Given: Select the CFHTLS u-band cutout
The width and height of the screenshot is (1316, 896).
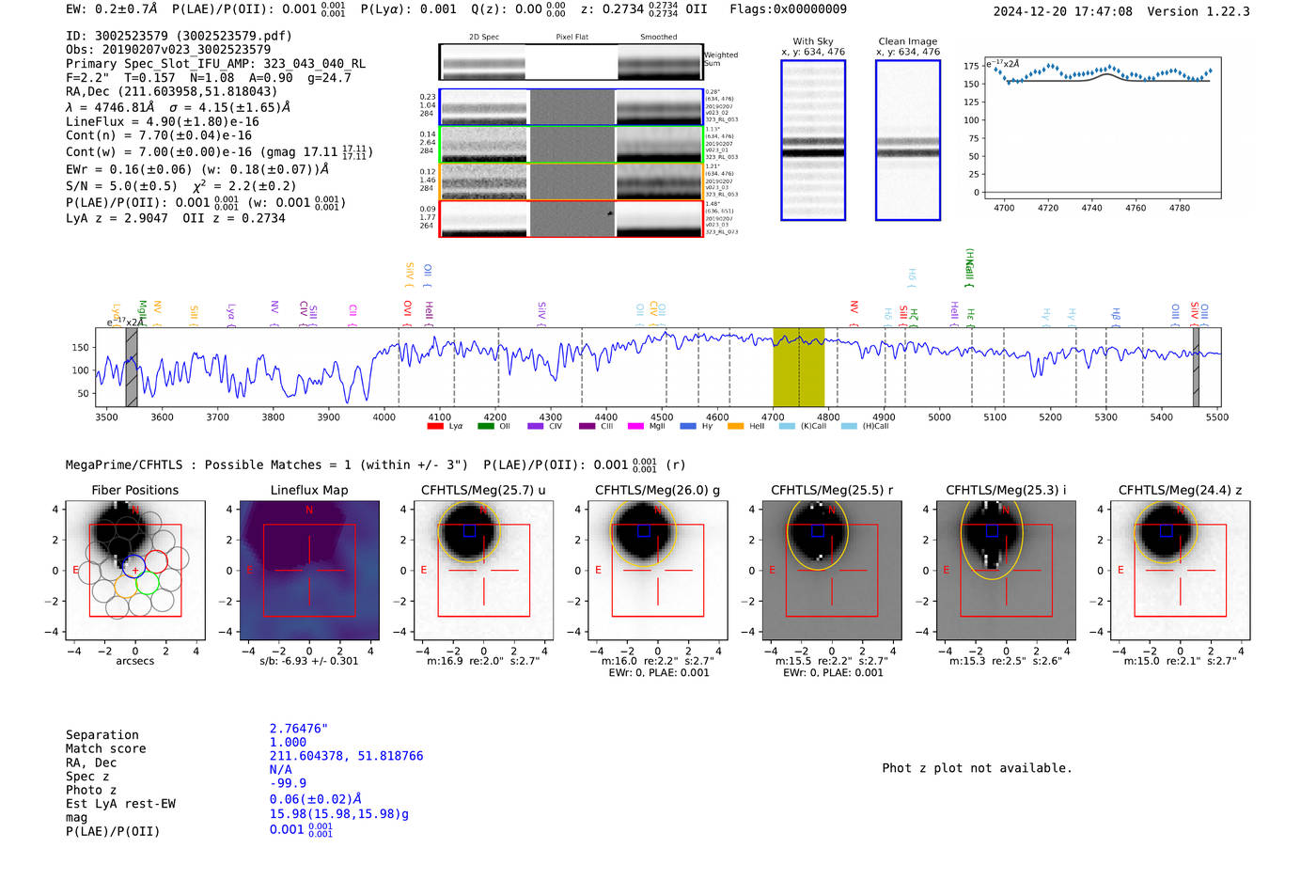Looking at the screenshot, I should [483, 570].
